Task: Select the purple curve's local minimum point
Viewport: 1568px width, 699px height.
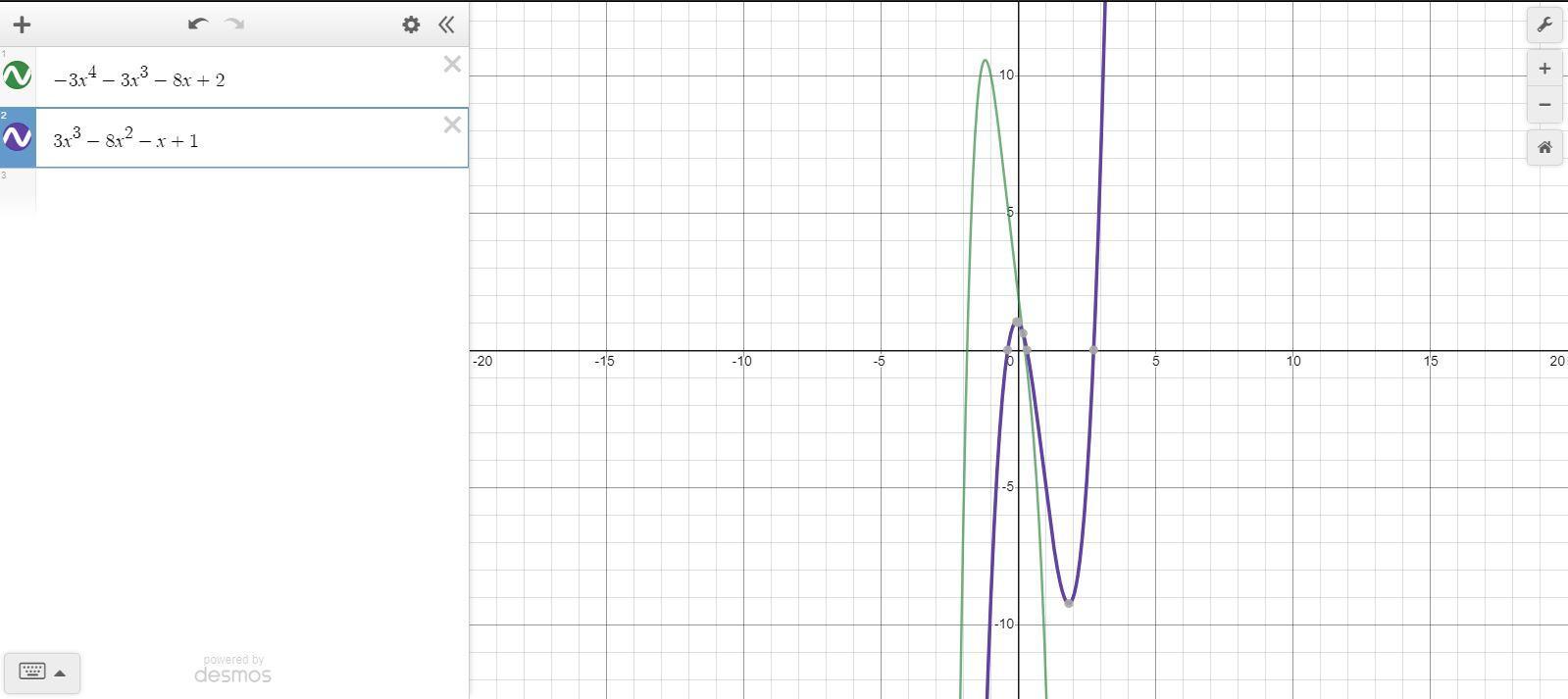Action: coord(1069,603)
